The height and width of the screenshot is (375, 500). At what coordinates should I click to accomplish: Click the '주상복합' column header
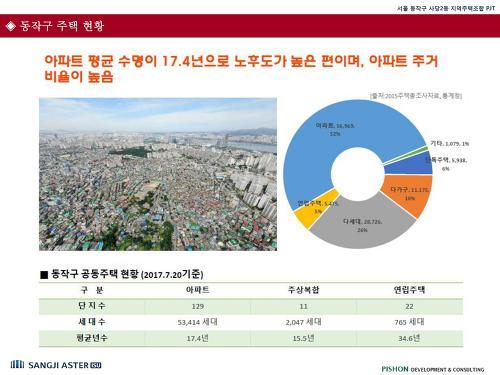tap(303, 290)
